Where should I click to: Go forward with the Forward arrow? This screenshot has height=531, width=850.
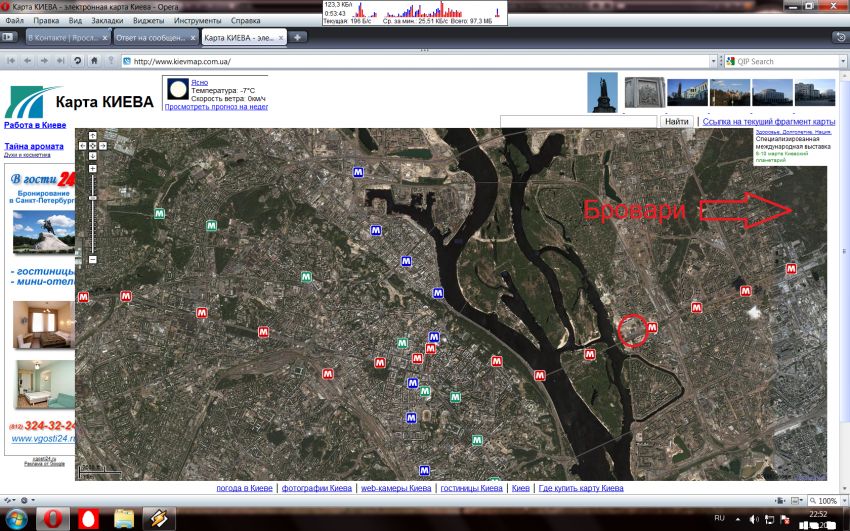click(44, 61)
